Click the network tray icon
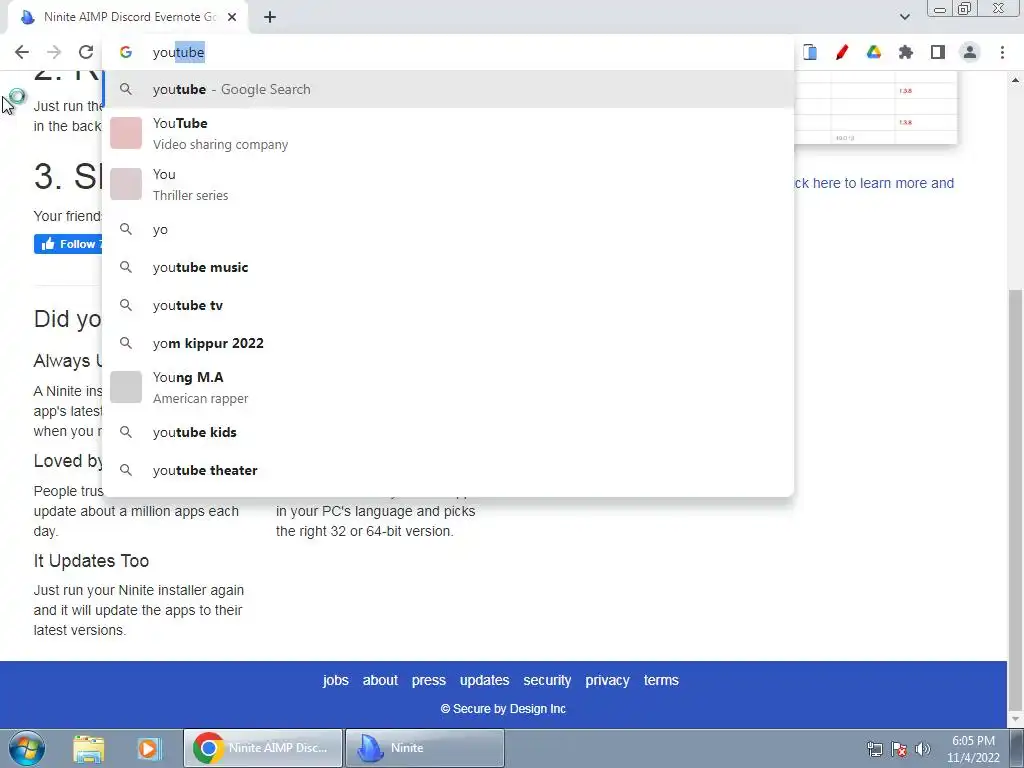This screenshot has width=1024, height=768. (x=874, y=749)
